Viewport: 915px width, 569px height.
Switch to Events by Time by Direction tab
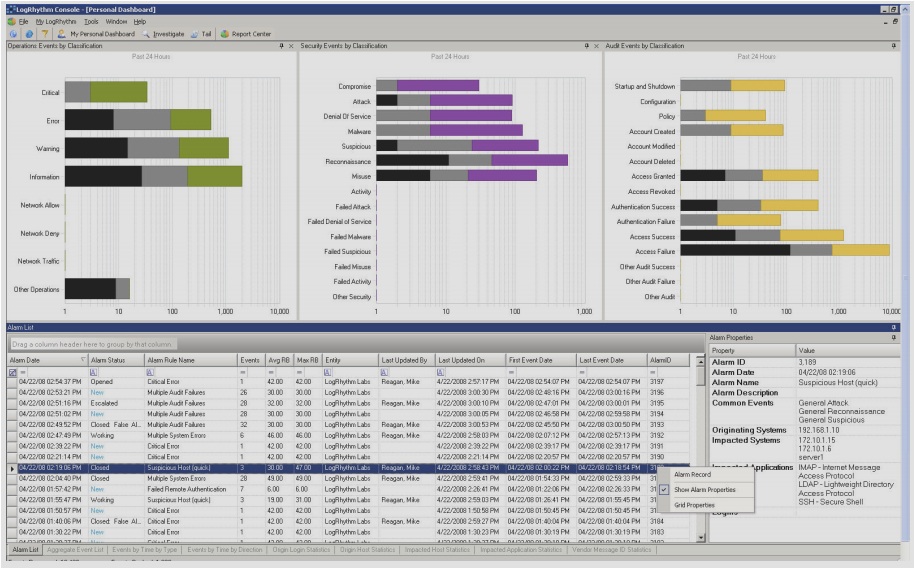coord(225,550)
